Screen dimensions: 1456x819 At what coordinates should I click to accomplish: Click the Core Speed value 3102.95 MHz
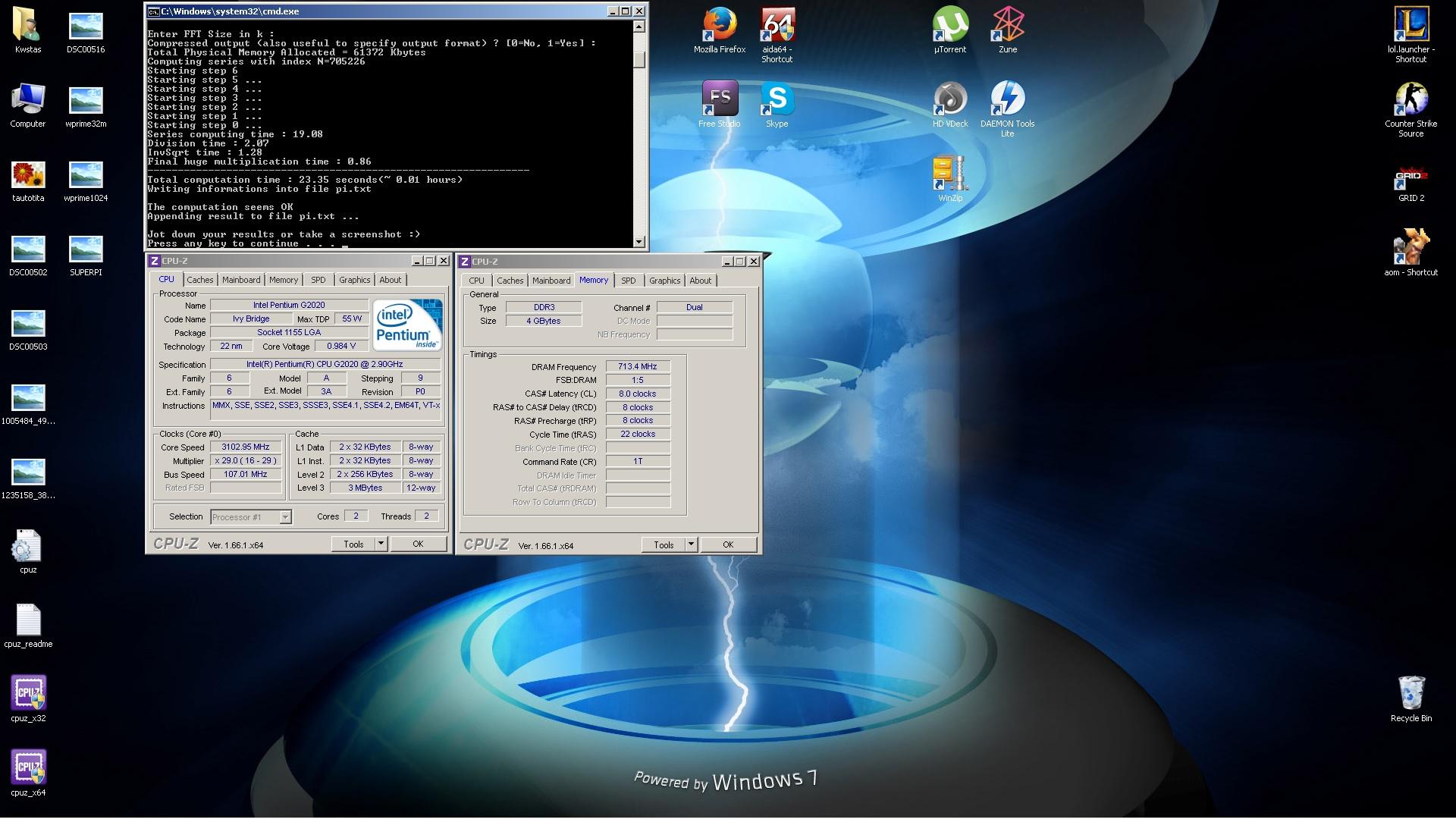click(246, 447)
